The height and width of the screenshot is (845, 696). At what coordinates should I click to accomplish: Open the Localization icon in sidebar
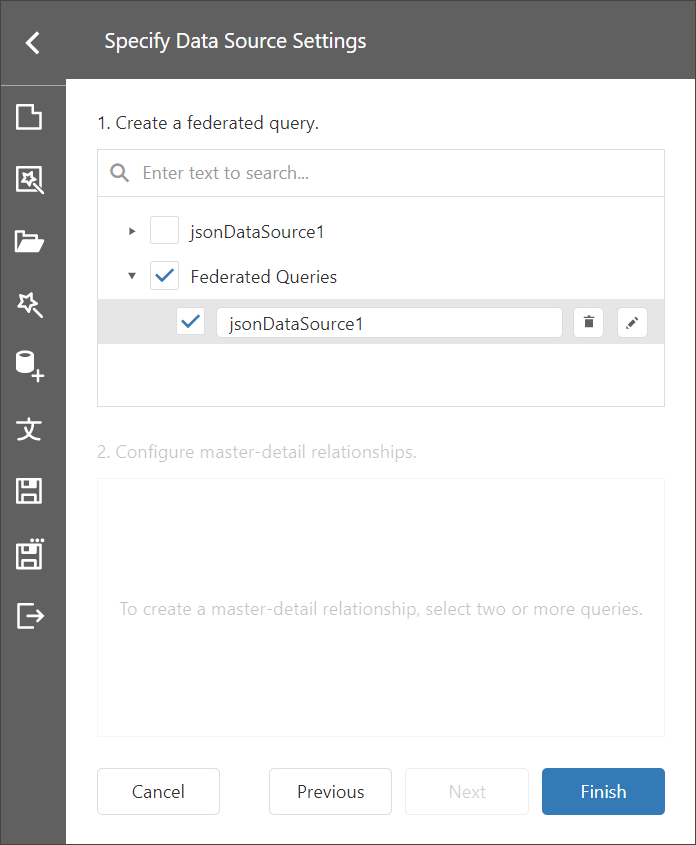[x=30, y=429]
